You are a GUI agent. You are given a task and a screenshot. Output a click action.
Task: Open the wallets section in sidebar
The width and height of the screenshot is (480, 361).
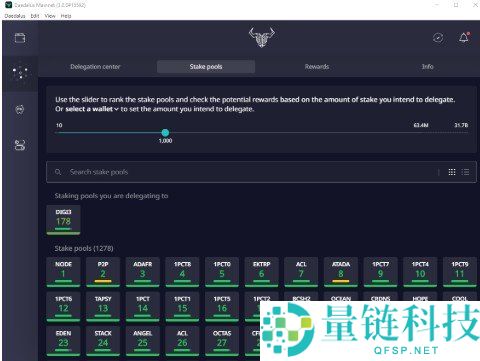point(20,38)
